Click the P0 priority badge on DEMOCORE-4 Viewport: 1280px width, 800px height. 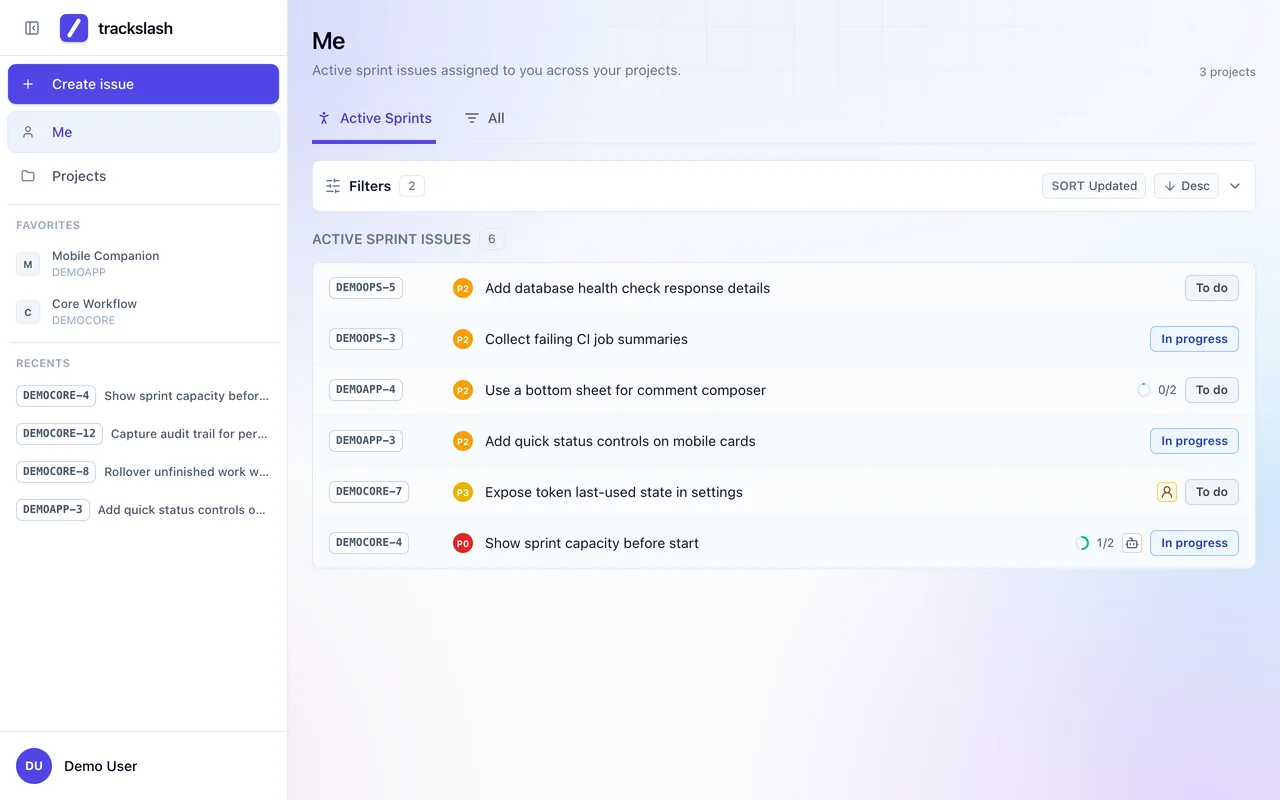coord(463,543)
